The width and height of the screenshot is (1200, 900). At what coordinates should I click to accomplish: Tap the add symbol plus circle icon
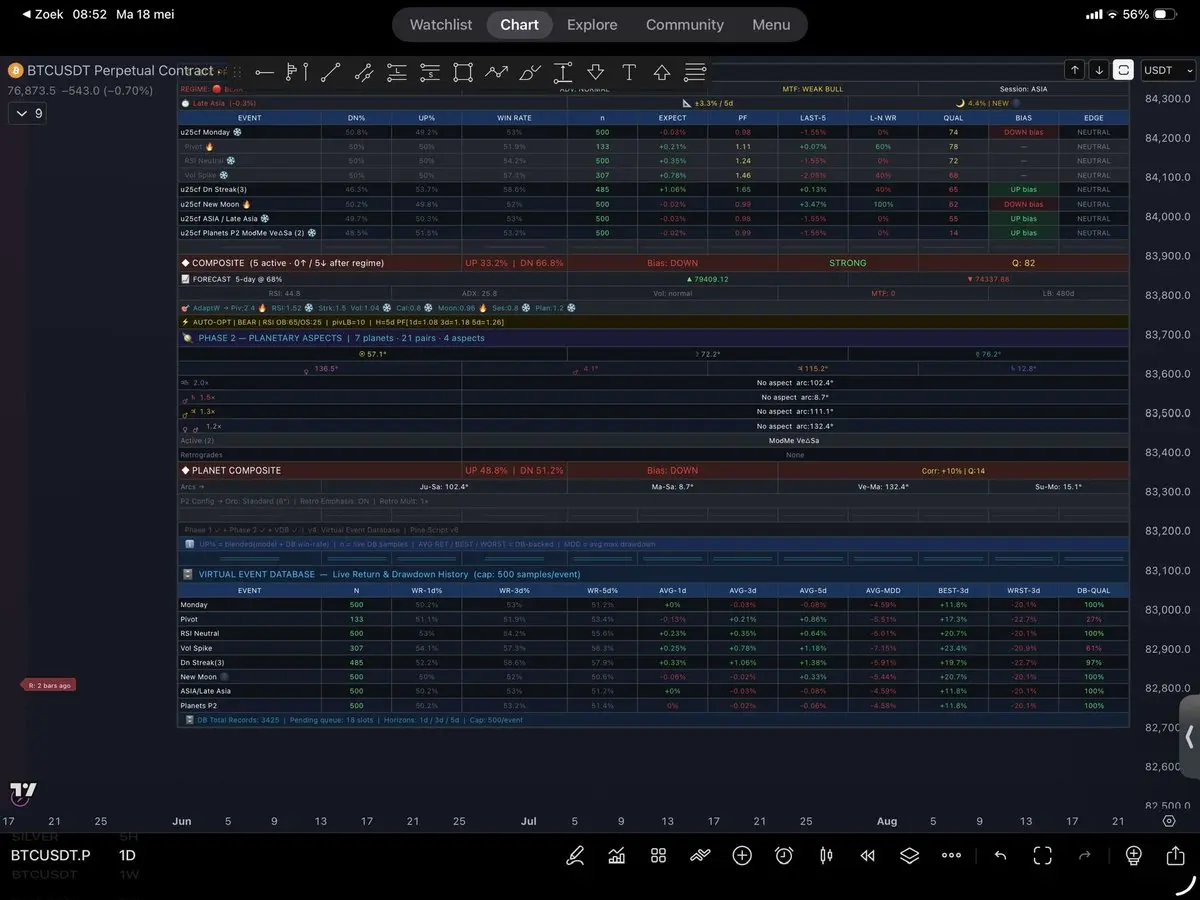coord(742,856)
